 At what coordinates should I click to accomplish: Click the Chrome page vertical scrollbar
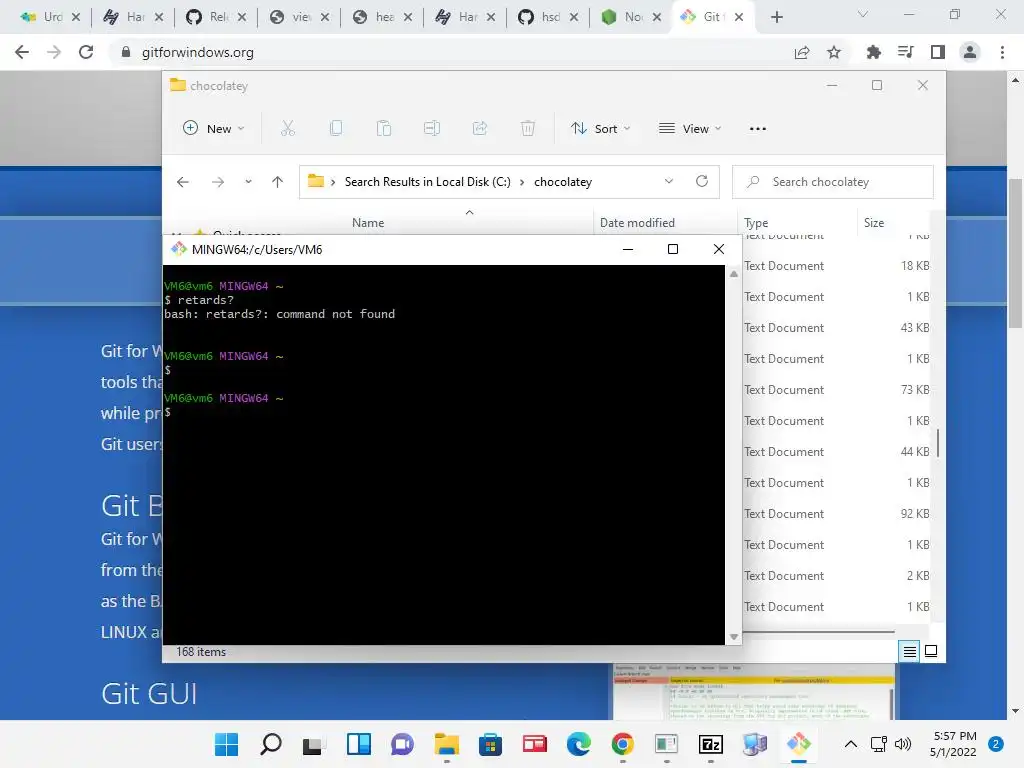[x=1015, y=253]
